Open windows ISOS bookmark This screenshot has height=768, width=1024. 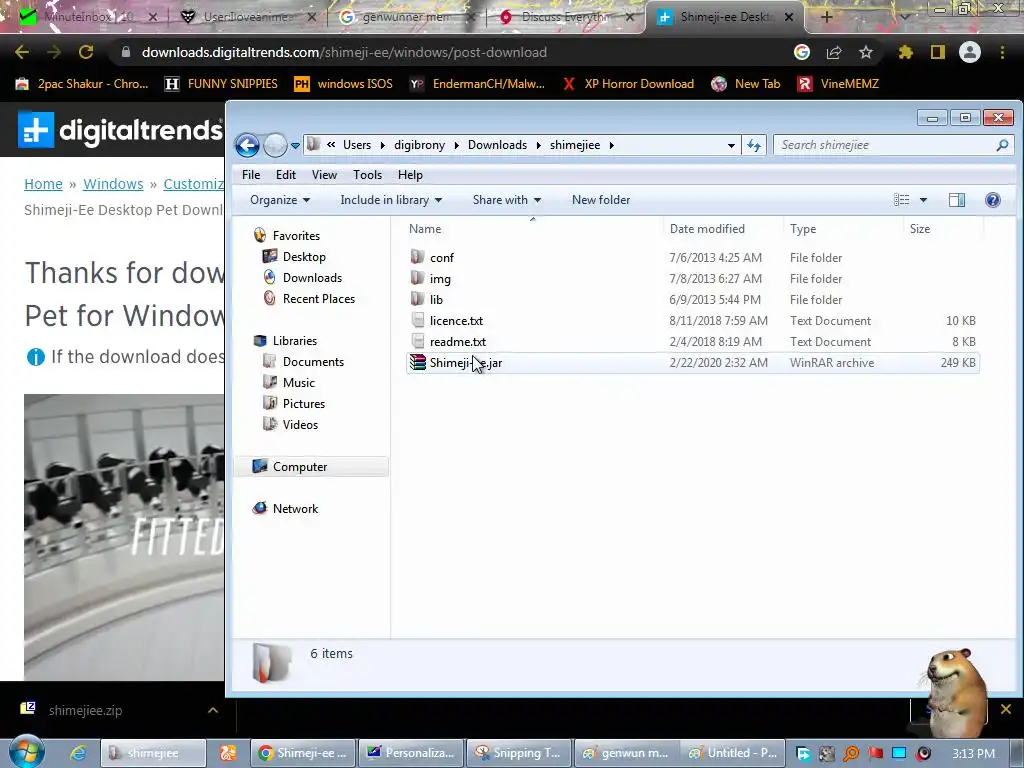click(x=344, y=84)
